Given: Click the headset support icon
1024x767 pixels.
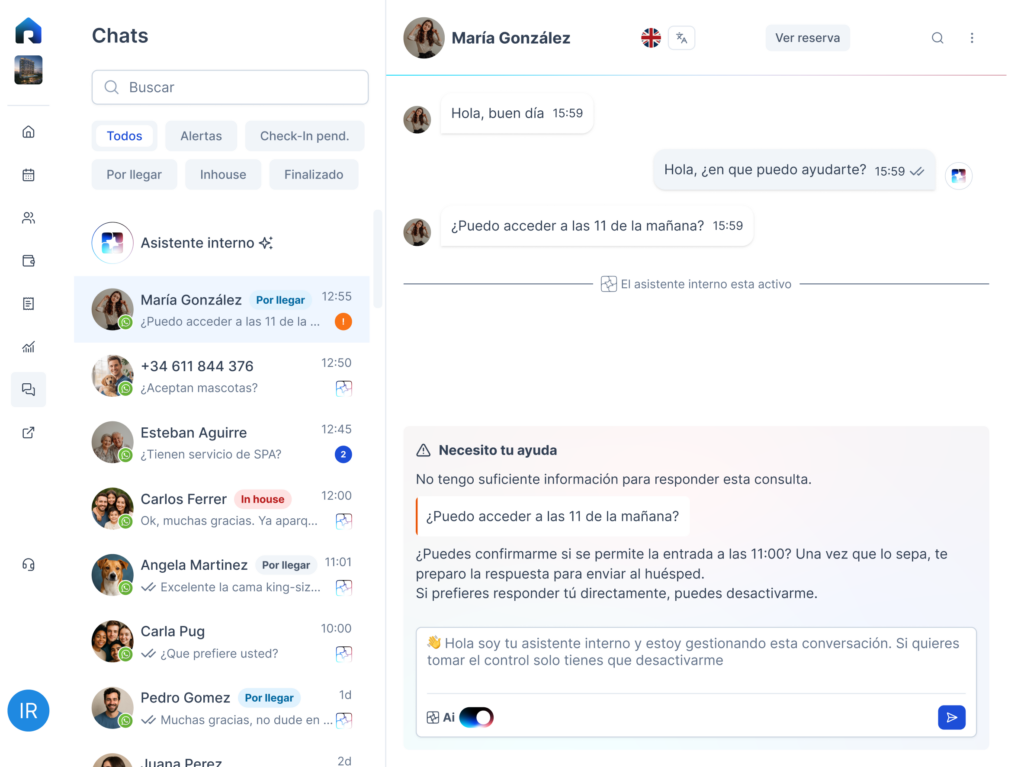Looking at the screenshot, I should point(28,565).
